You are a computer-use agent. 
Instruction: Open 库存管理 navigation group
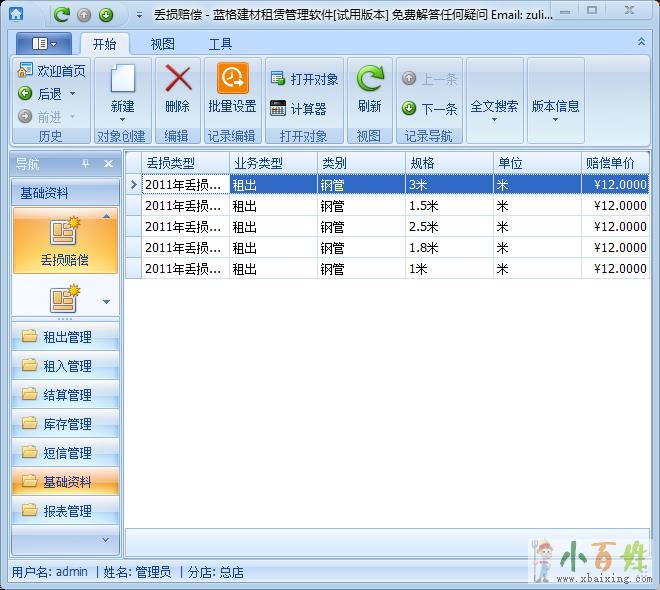(66, 424)
